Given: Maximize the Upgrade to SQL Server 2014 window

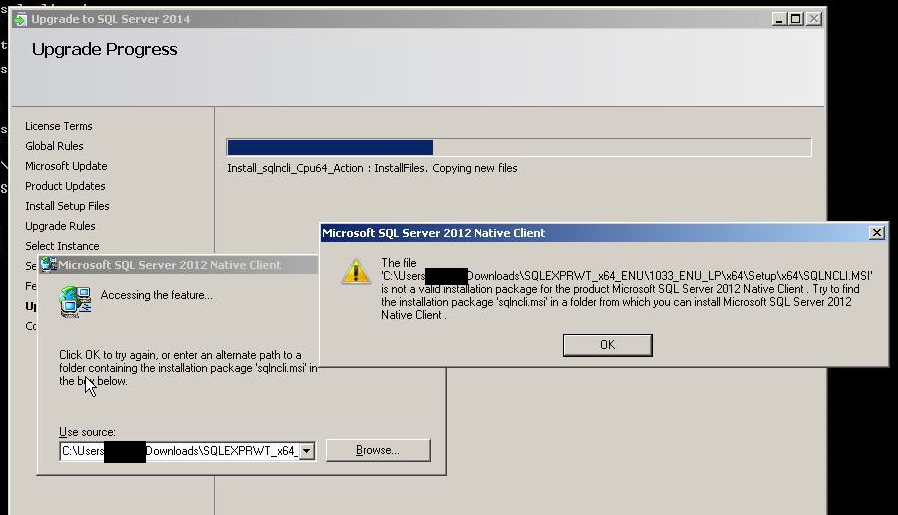Looking at the screenshot, I should pos(795,19).
